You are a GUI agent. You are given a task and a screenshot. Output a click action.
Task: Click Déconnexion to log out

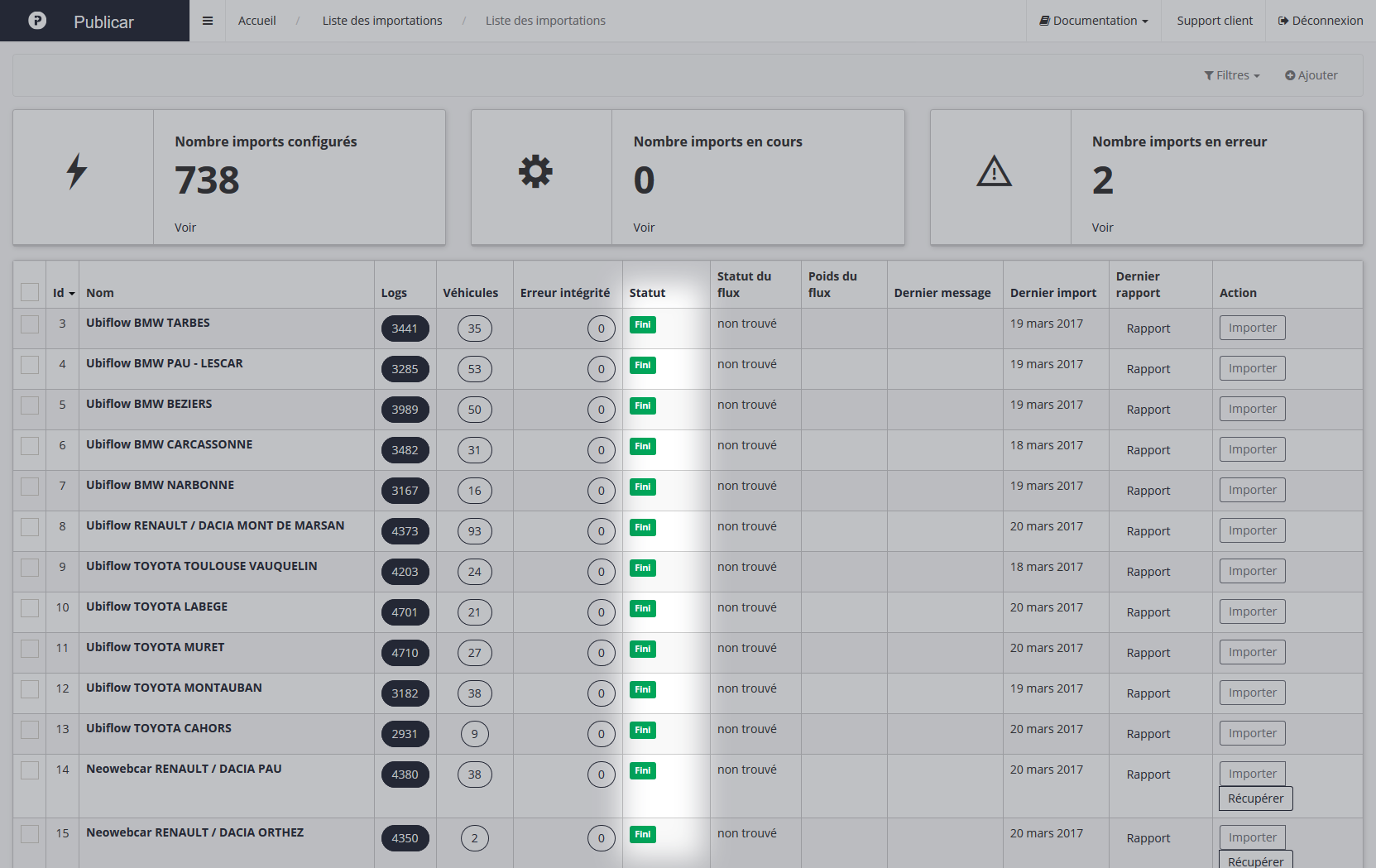coord(1321,21)
